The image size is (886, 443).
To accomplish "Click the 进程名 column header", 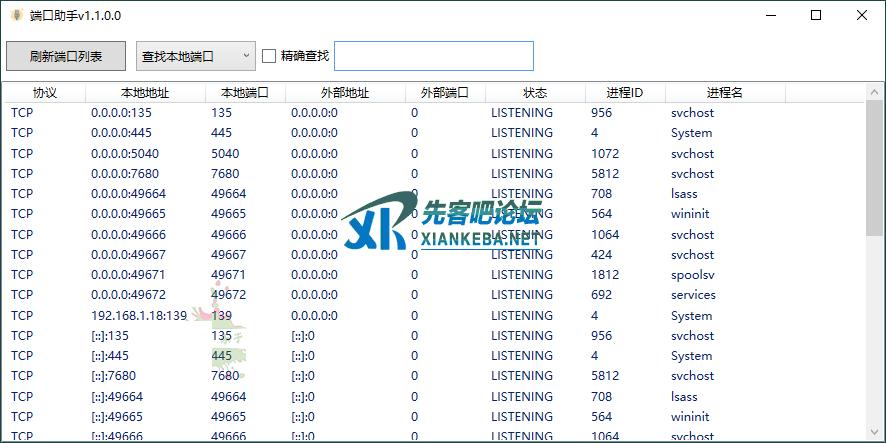I will pos(725,92).
